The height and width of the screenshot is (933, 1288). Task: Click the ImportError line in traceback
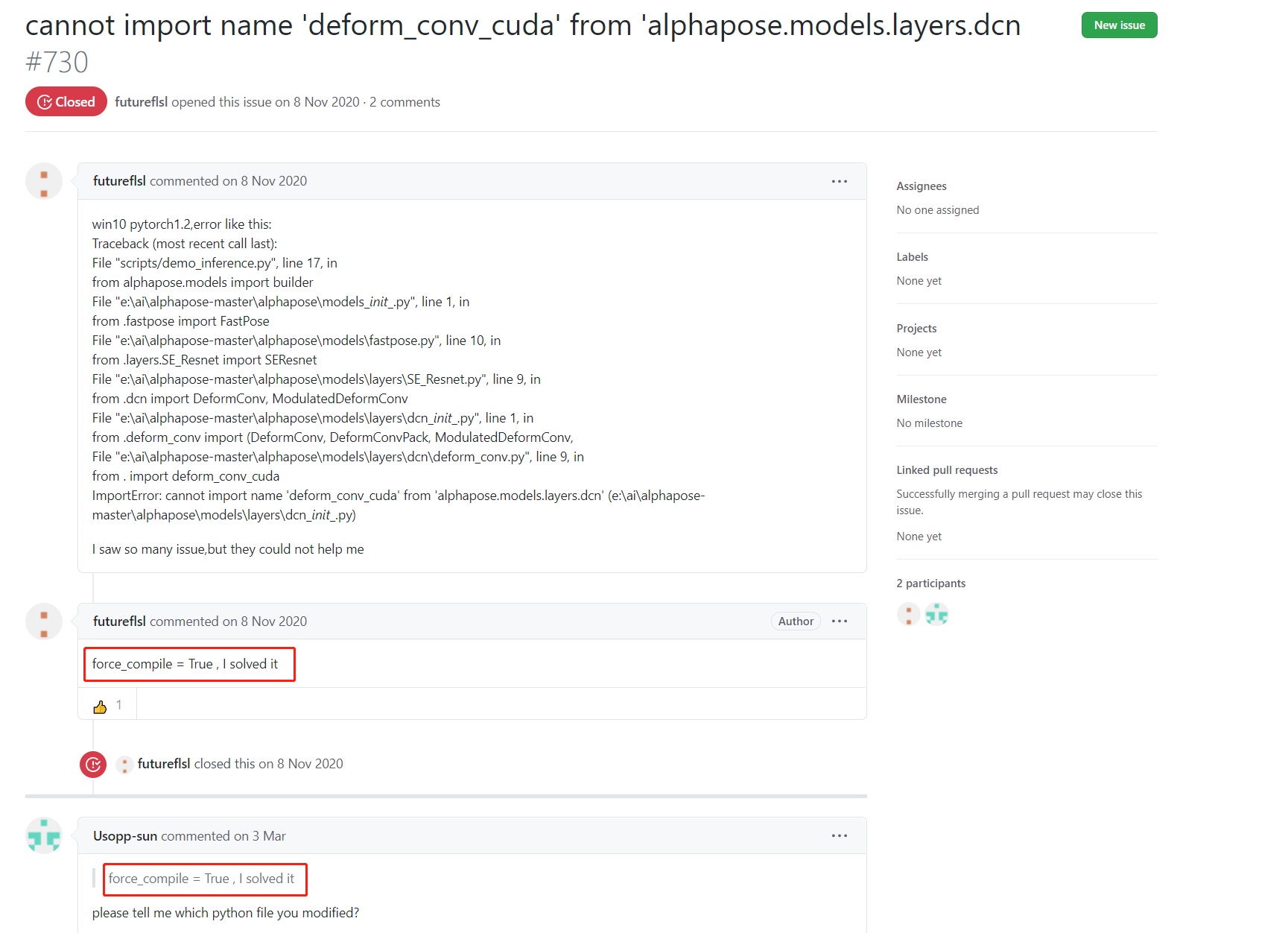point(399,505)
